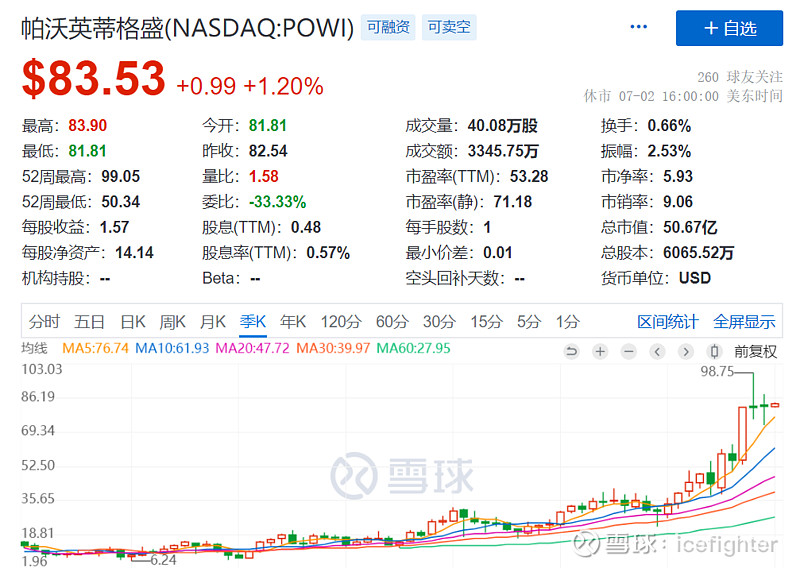Select the 季K chart tab

(253, 322)
